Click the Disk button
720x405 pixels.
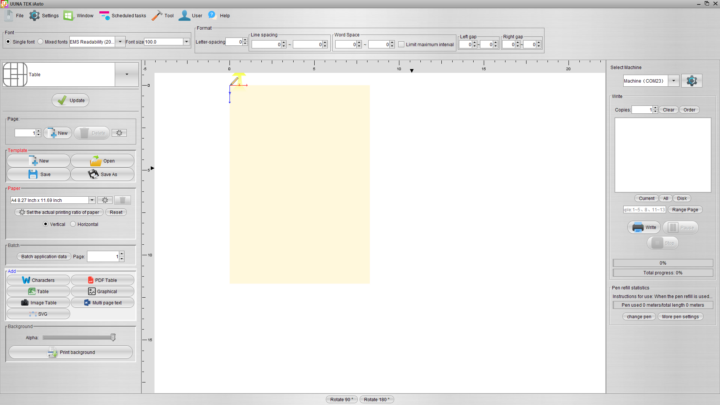(x=681, y=198)
